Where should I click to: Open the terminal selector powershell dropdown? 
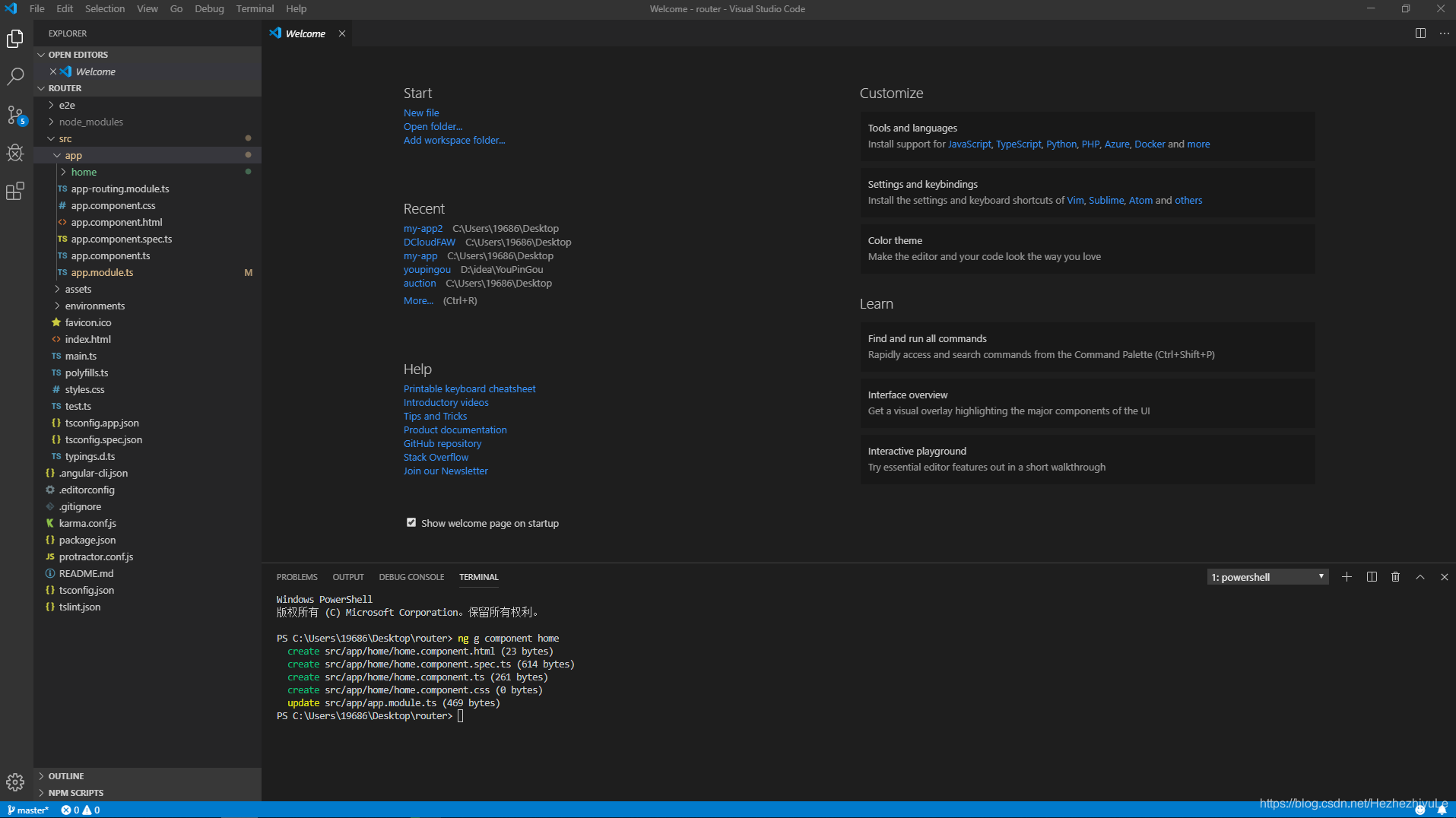pos(1267,577)
